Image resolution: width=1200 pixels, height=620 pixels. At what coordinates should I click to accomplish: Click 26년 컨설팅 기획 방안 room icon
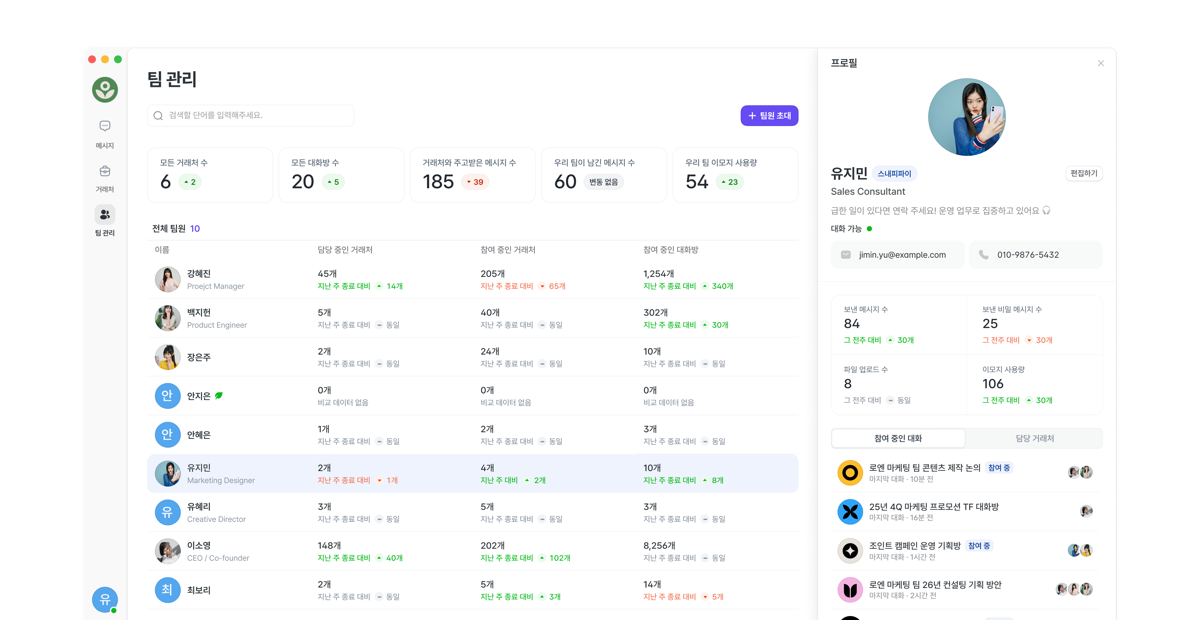coord(850,589)
